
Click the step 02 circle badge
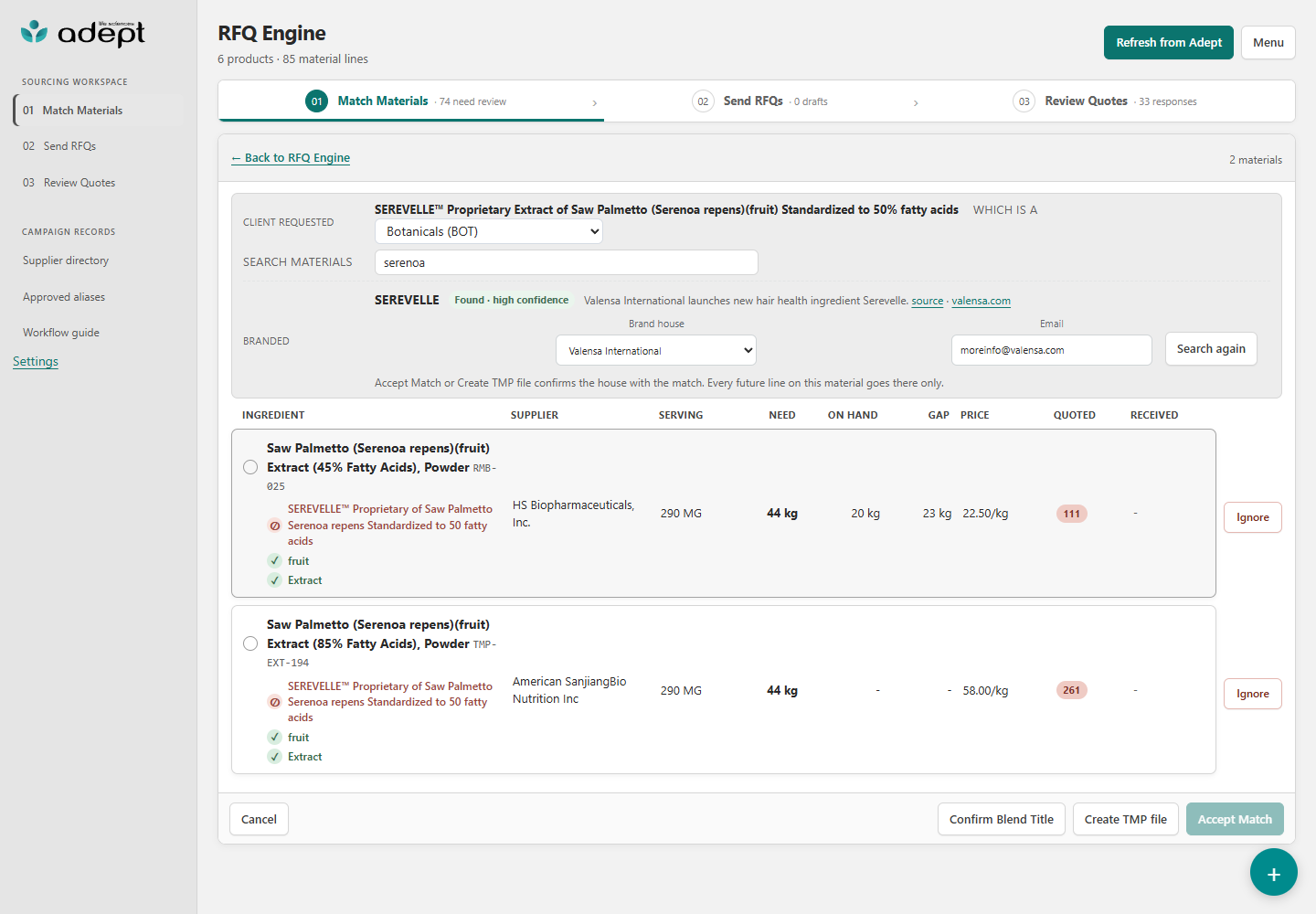coord(703,101)
